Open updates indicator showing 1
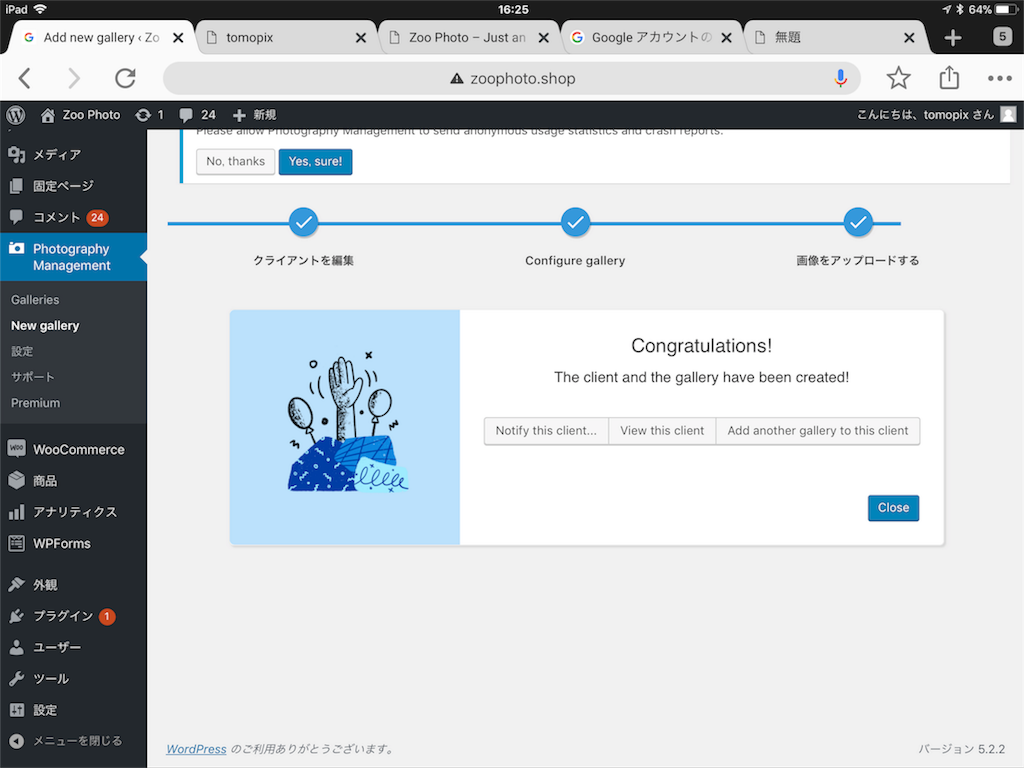Image resolution: width=1024 pixels, height=768 pixels. click(x=150, y=115)
